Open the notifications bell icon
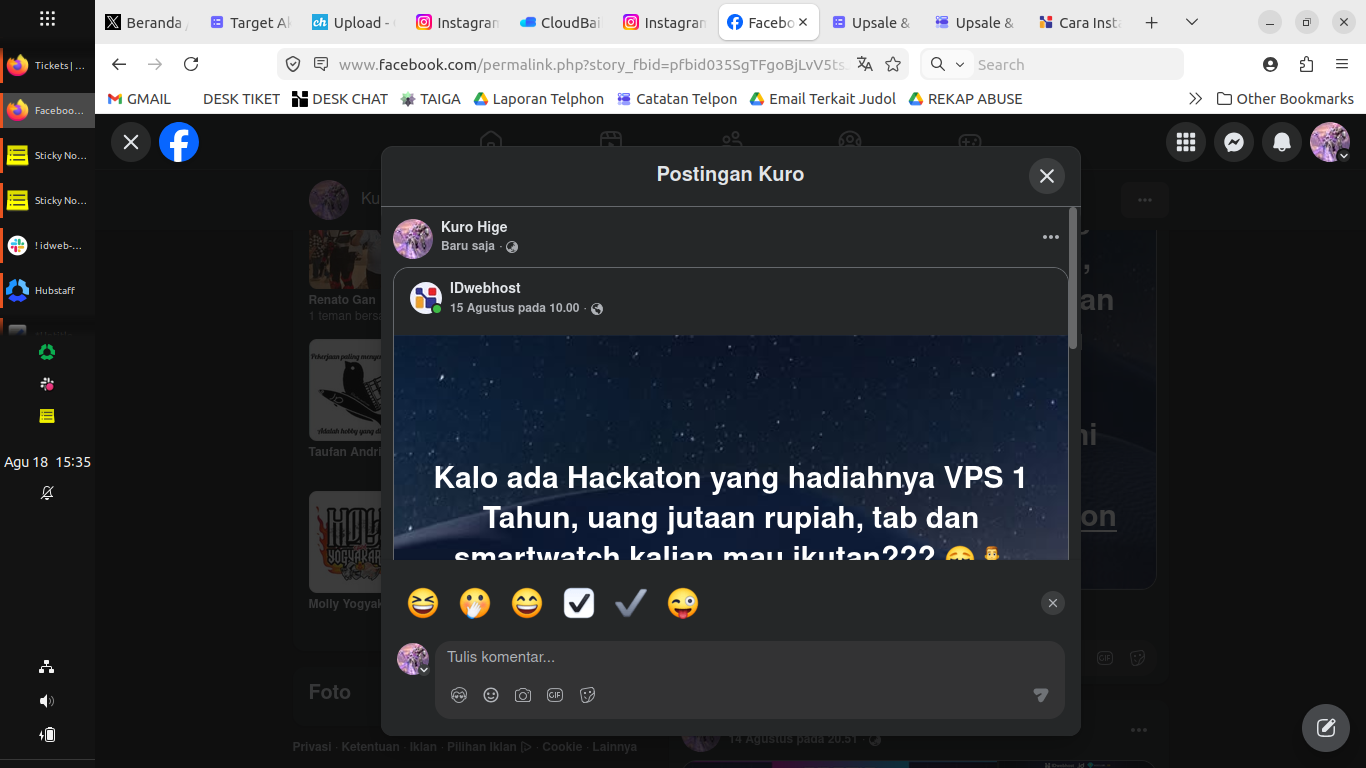 pos(1282,143)
